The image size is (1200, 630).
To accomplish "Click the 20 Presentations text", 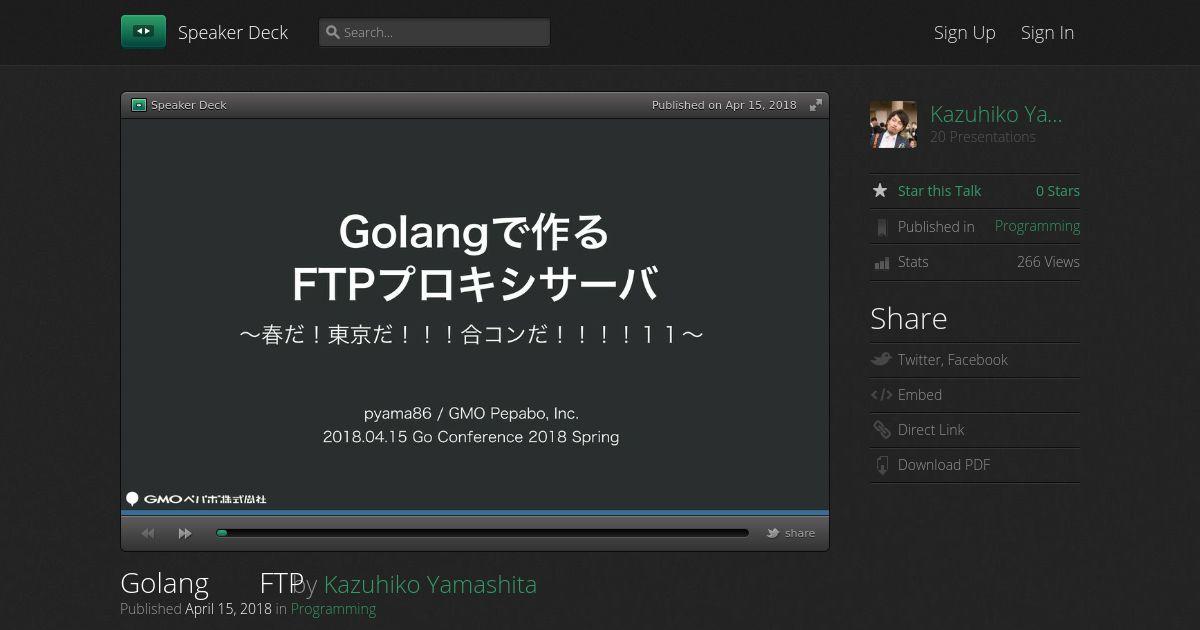I will point(983,137).
